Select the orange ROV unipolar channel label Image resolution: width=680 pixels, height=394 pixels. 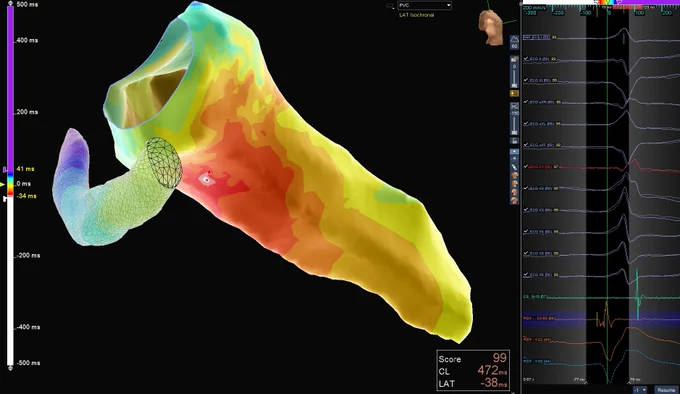[537, 339]
